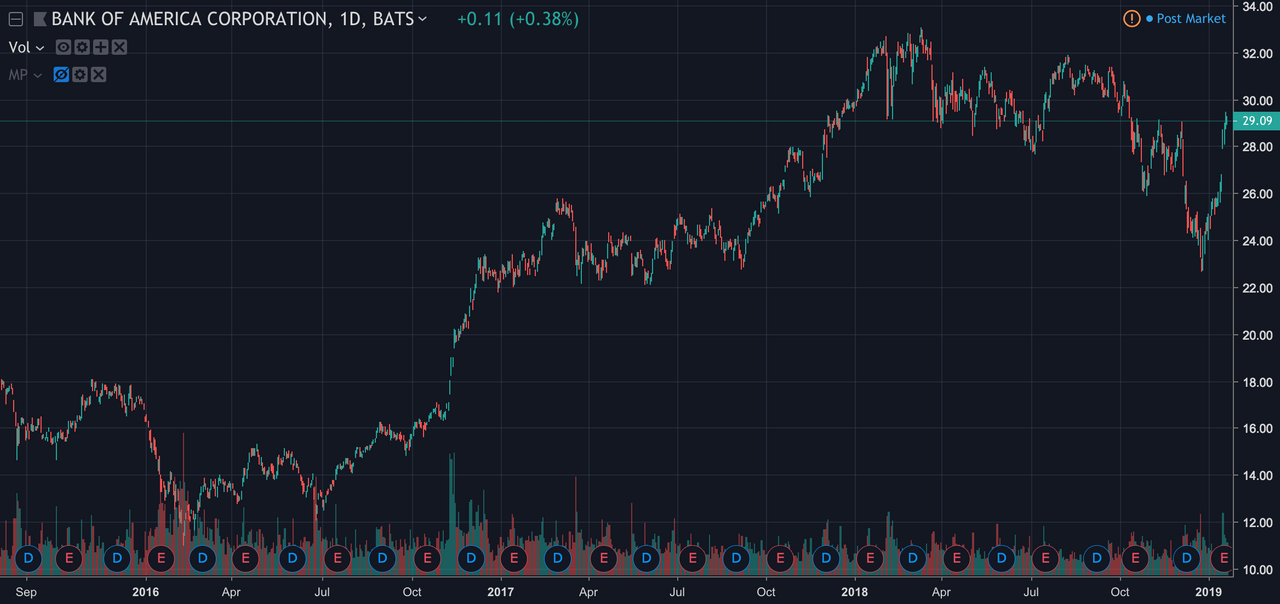This screenshot has width=1280, height=604.
Task: Click the dividend D marker just before 2019
Action: (x=1187, y=557)
